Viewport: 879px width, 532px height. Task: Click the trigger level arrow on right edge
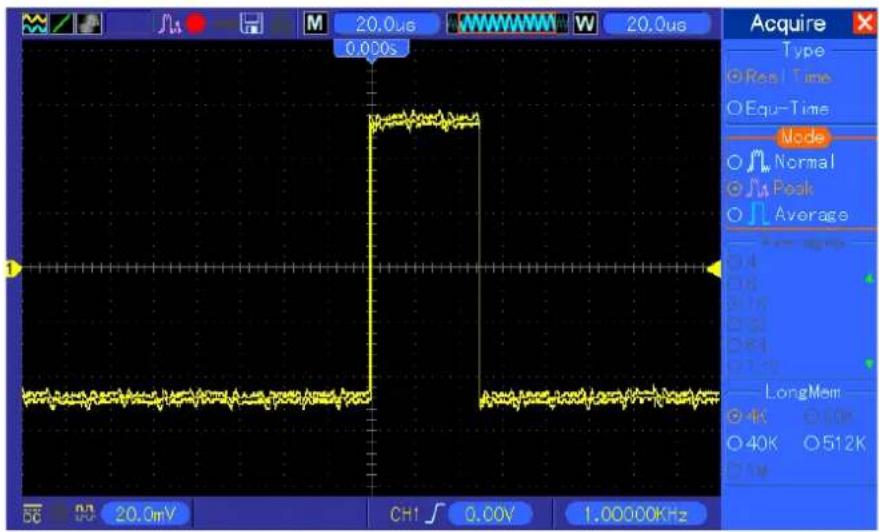714,270
